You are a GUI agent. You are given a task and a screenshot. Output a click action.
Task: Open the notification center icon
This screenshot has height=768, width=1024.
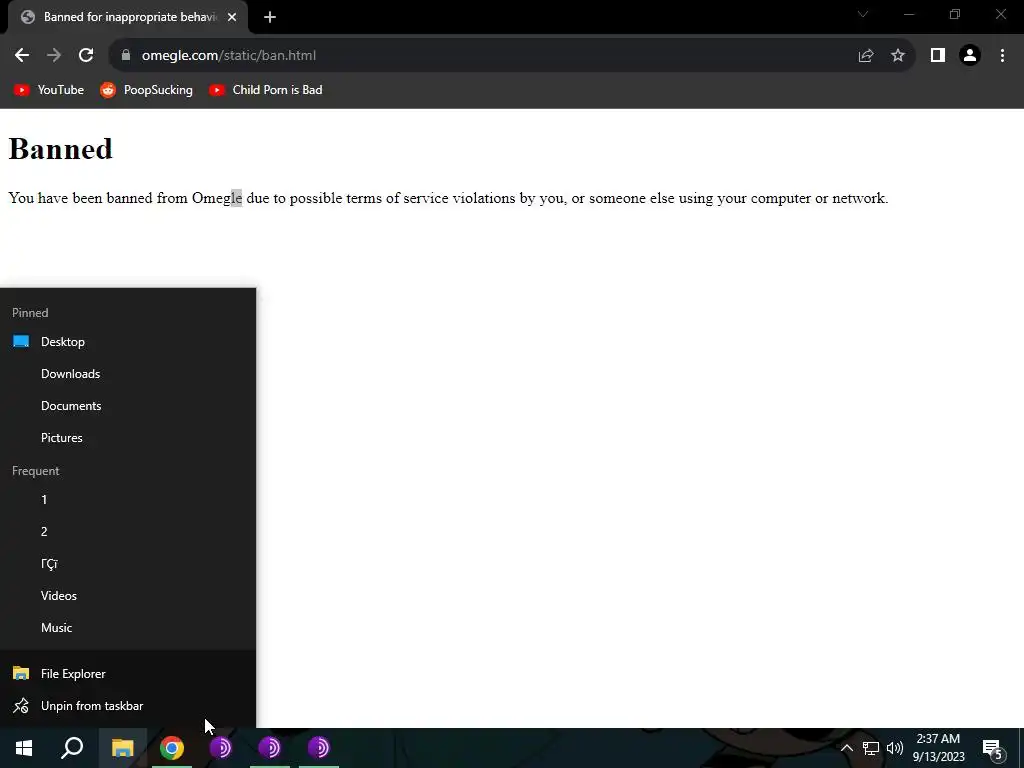(x=993, y=748)
